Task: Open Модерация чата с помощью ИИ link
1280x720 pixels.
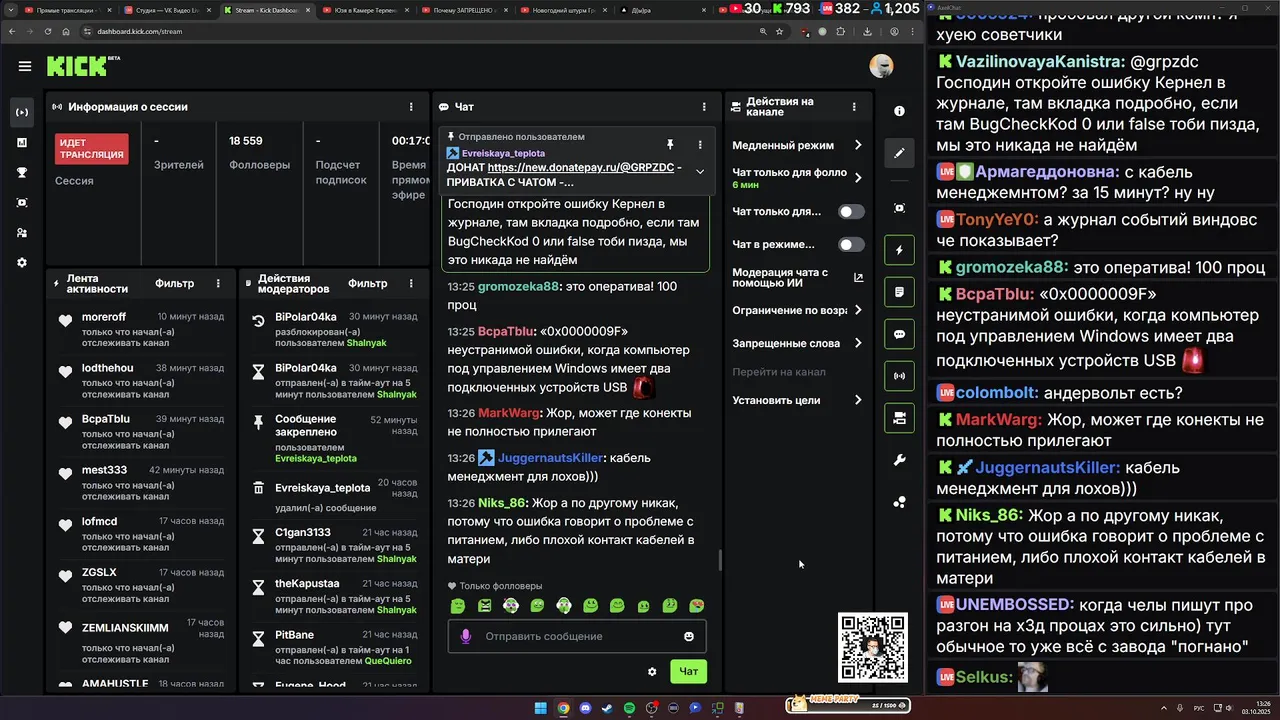Action: pos(797,277)
